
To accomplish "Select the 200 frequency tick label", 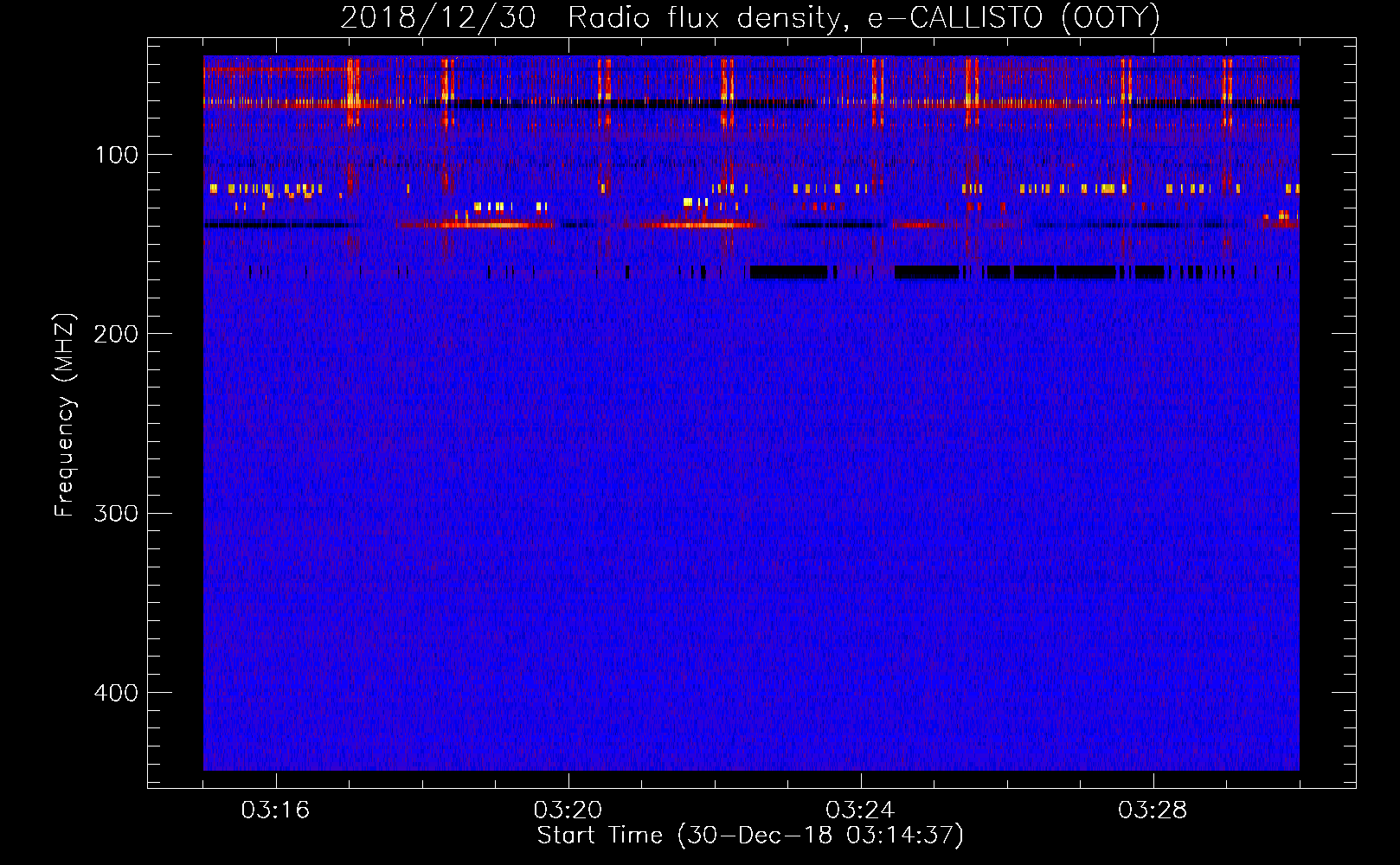I will click(116, 335).
